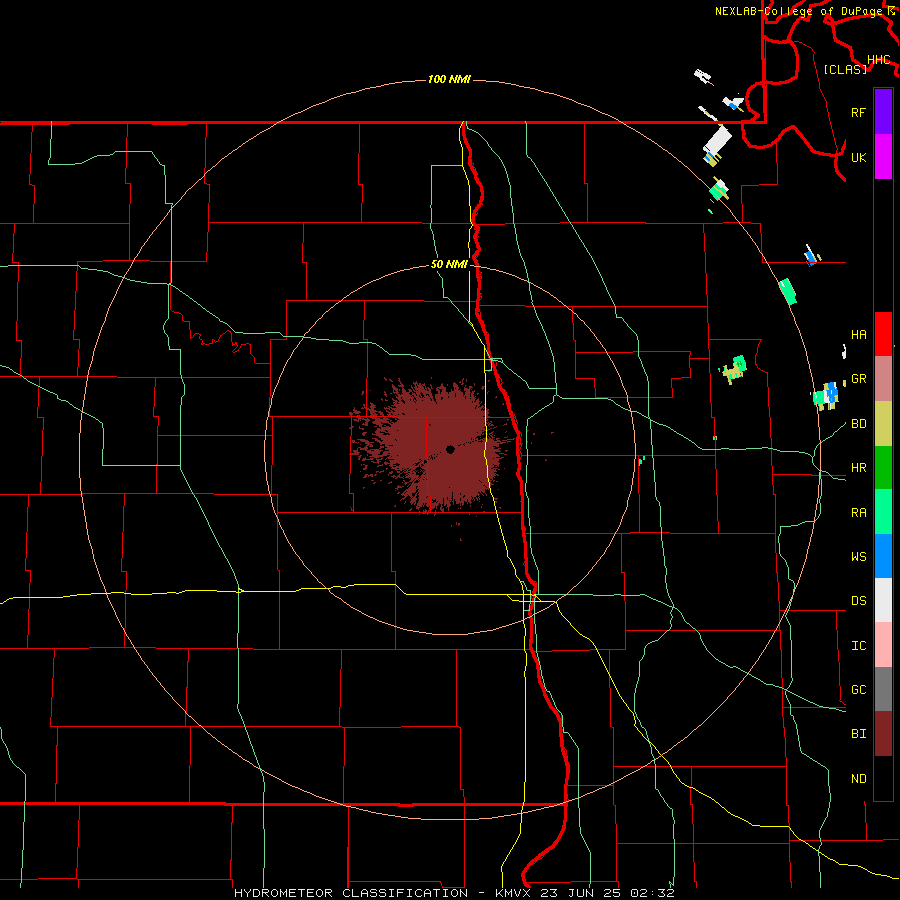Pick the mint green RA legend swatch
Screen dimensions: 900x900
pyautogui.click(x=883, y=511)
